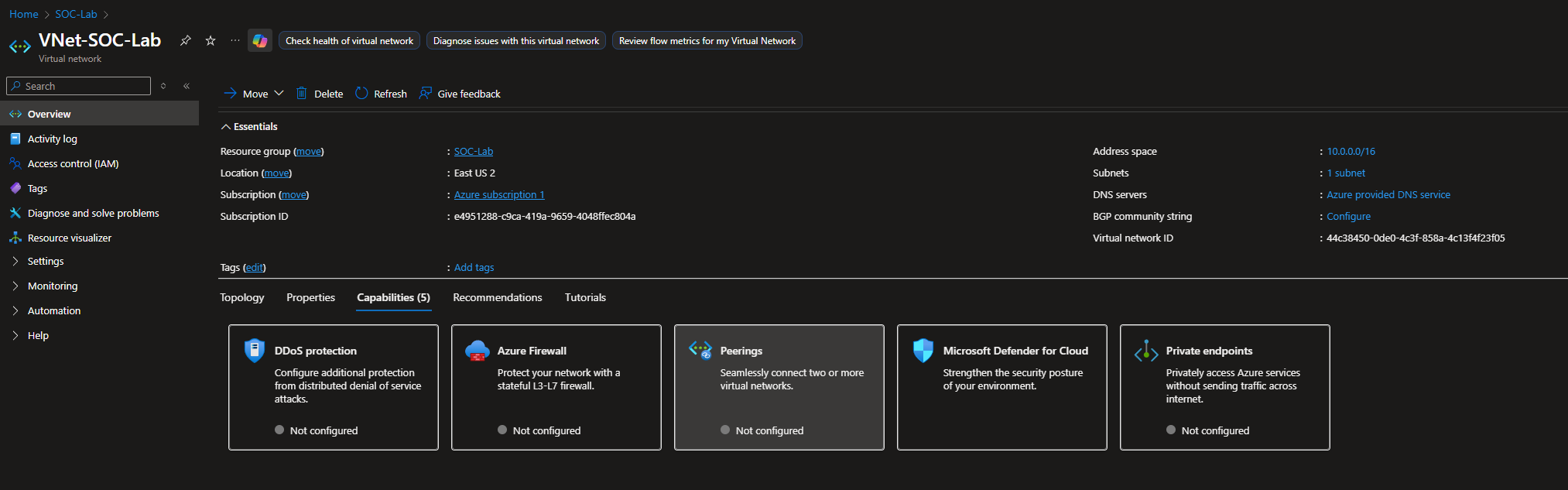This screenshot has height=490, width=1568.
Task: Click Check health of virtual network button
Action: tap(349, 41)
